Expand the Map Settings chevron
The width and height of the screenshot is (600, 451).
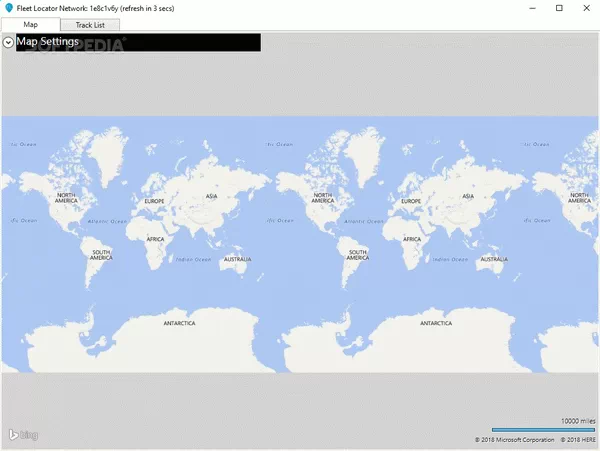[9, 42]
